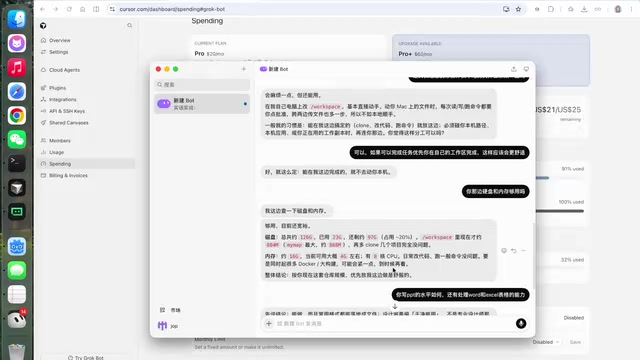Open Finder from the Dock
Image resolution: width=640 pixels, height=360 pixels.
(x=17, y=19)
